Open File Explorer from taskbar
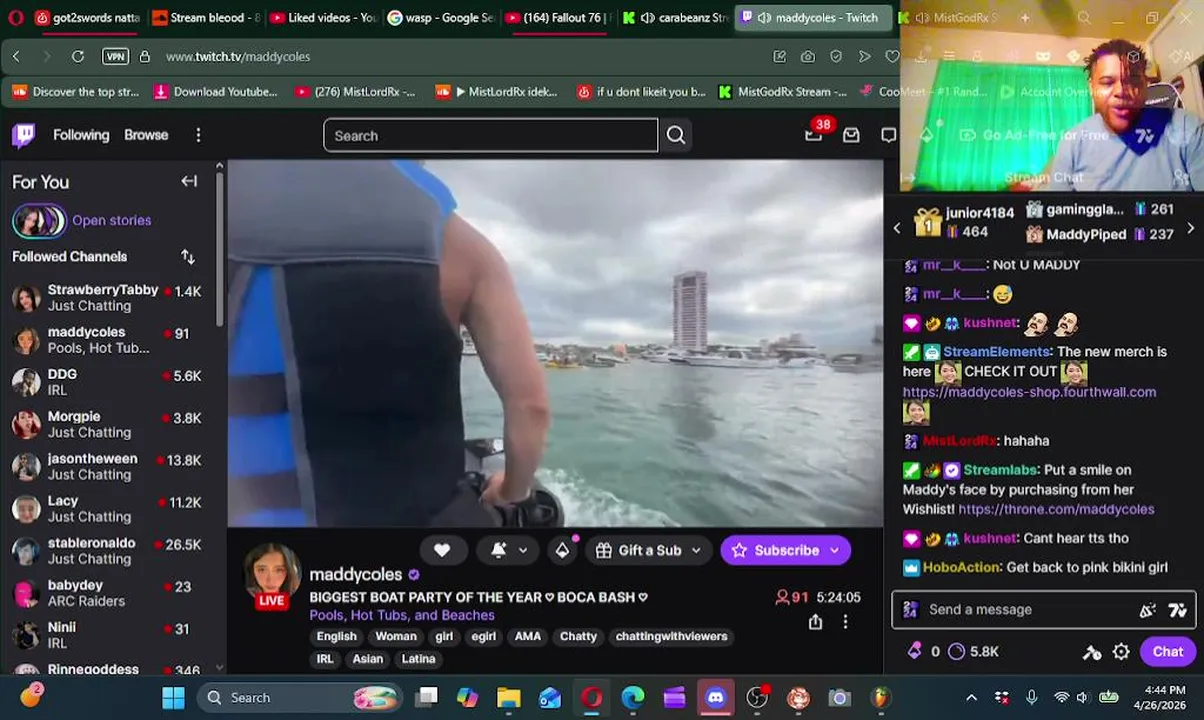This screenshot has width=1204, height=720. [509, 698]
